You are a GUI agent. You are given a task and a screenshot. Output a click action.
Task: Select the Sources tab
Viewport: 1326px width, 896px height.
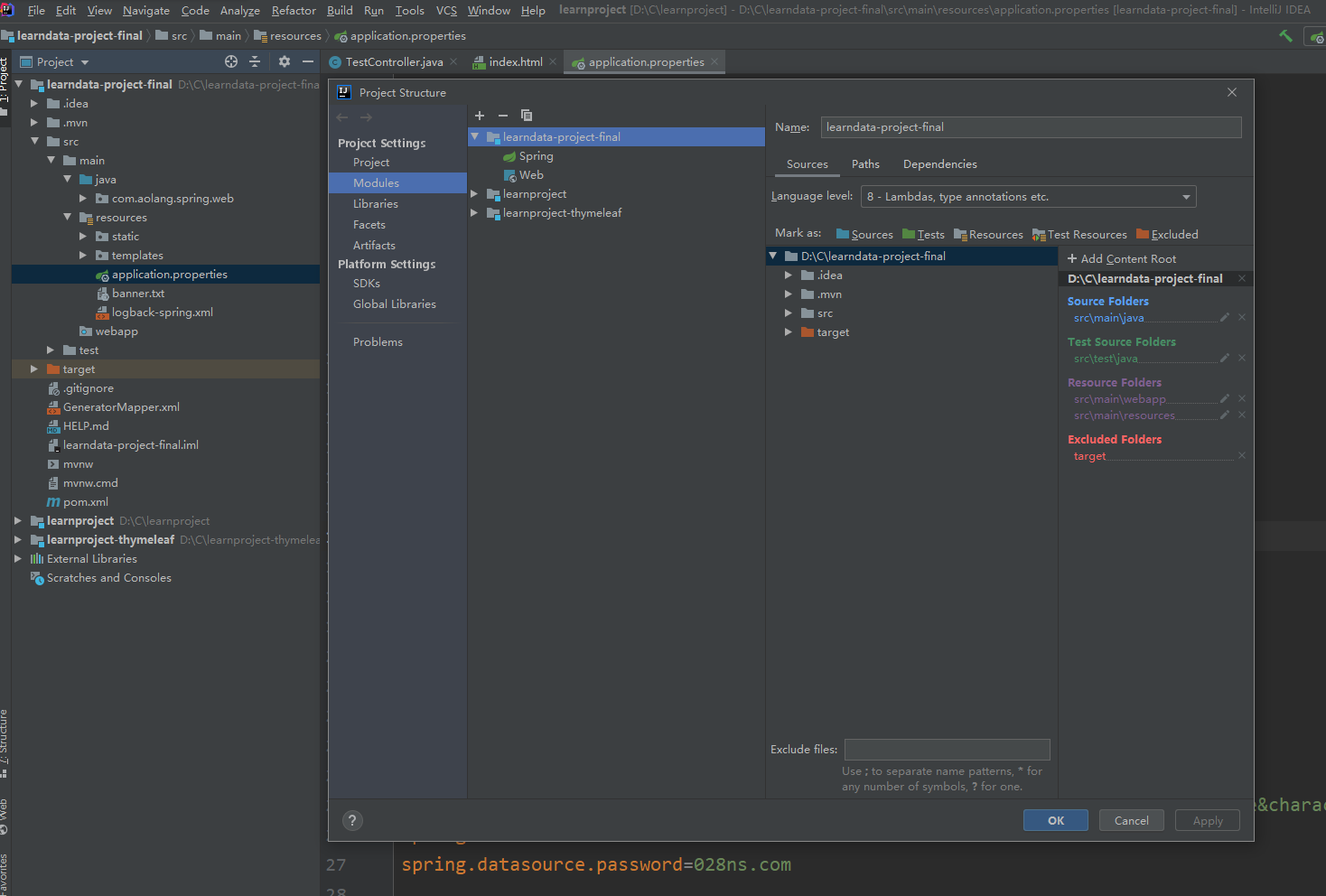[x=808, y=163]
